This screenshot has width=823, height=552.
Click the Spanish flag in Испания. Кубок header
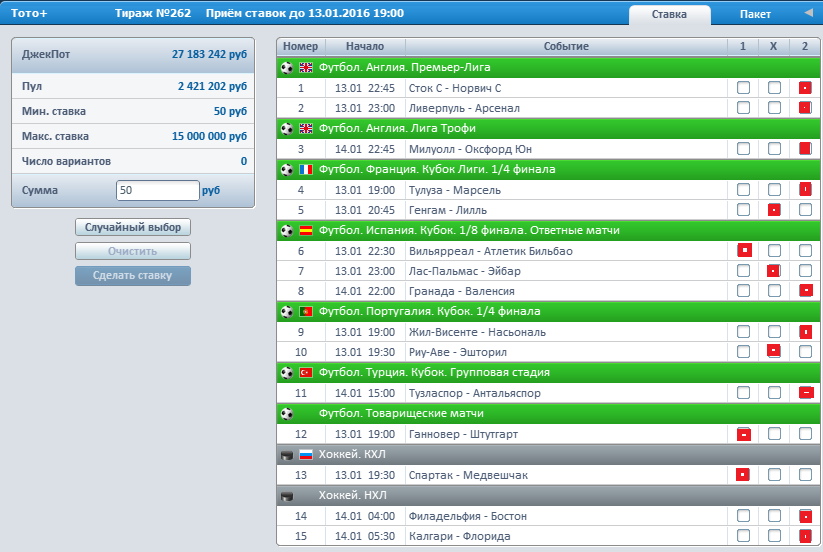(305, 230)
